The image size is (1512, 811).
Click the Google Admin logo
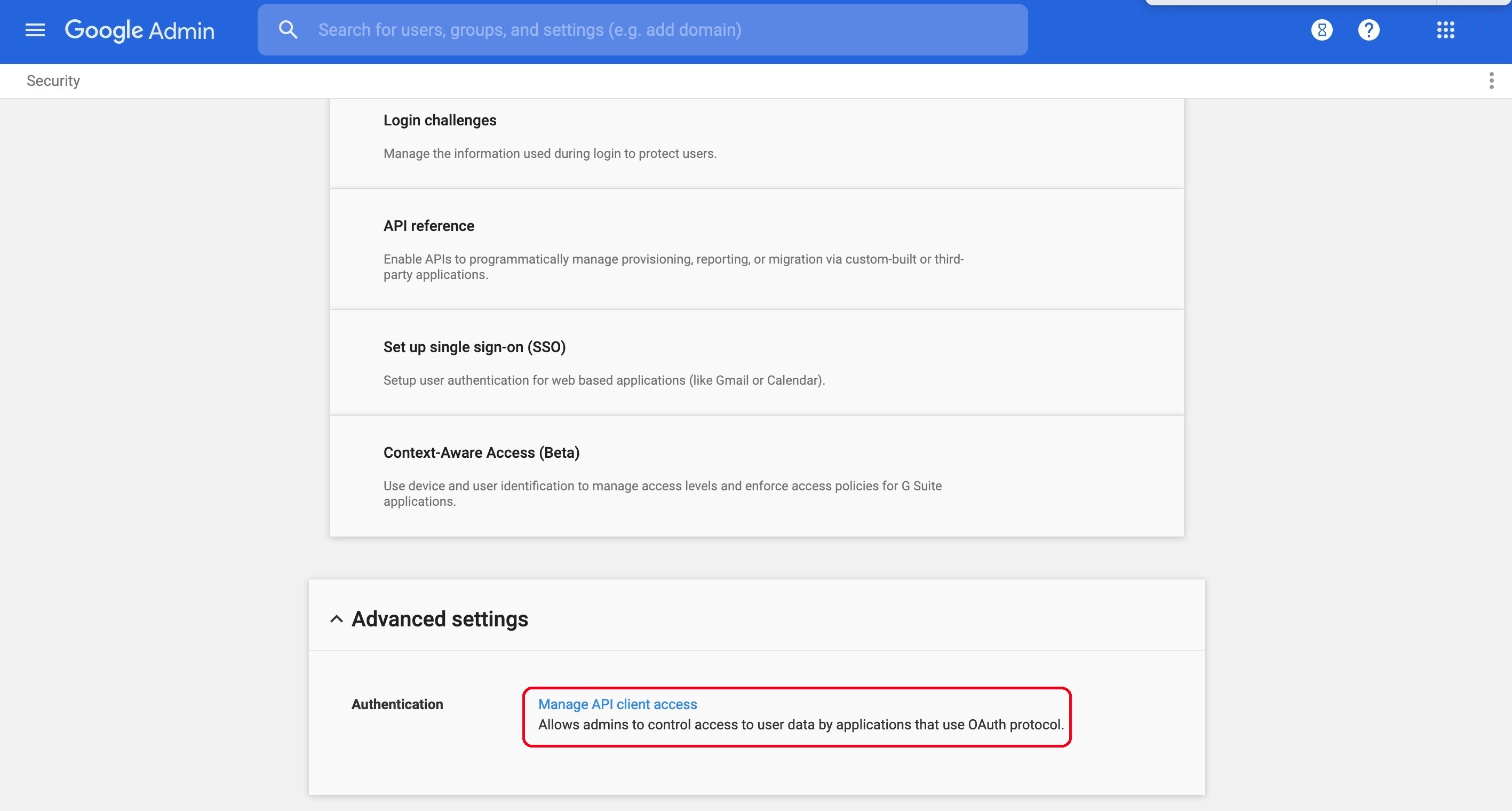point(140,30)
